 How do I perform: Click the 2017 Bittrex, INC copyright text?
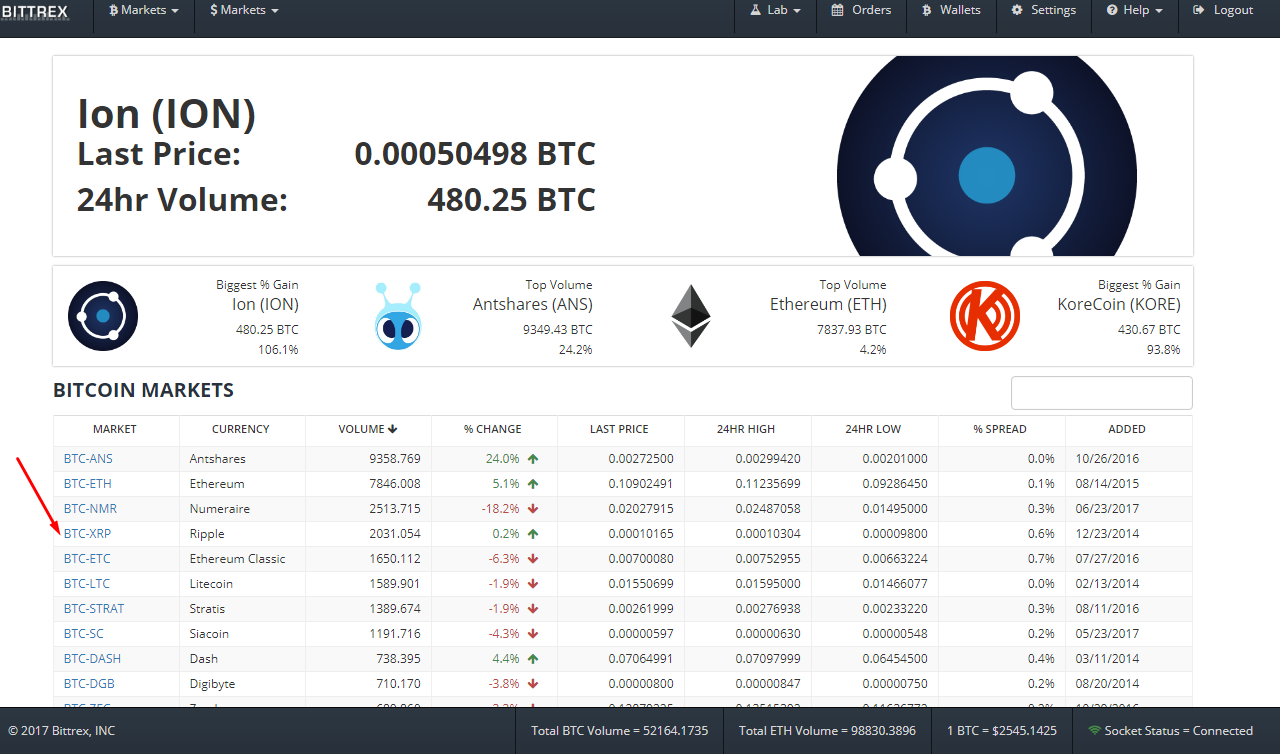[62, 731]
